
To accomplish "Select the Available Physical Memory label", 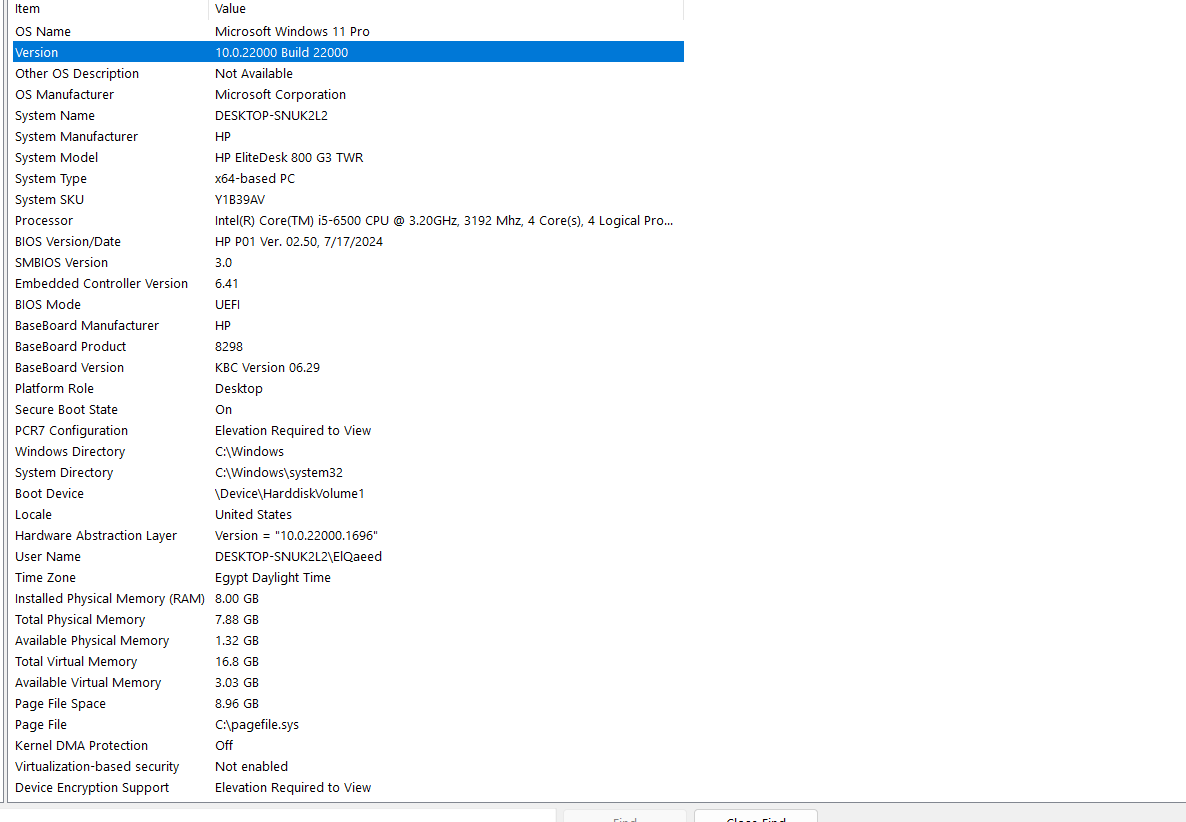I will click(x=92, y=642).
